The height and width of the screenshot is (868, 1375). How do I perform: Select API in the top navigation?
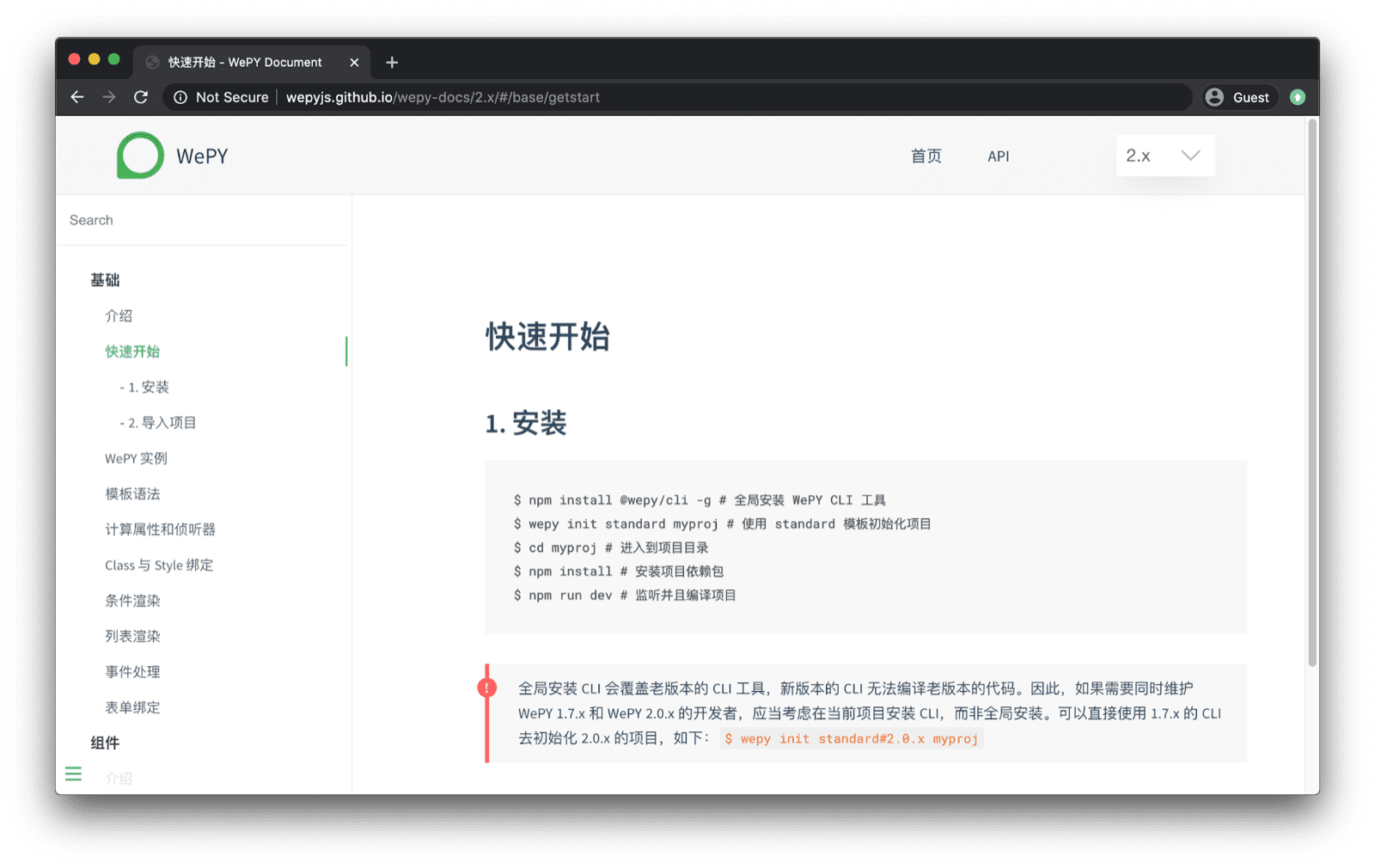(998, 156)
